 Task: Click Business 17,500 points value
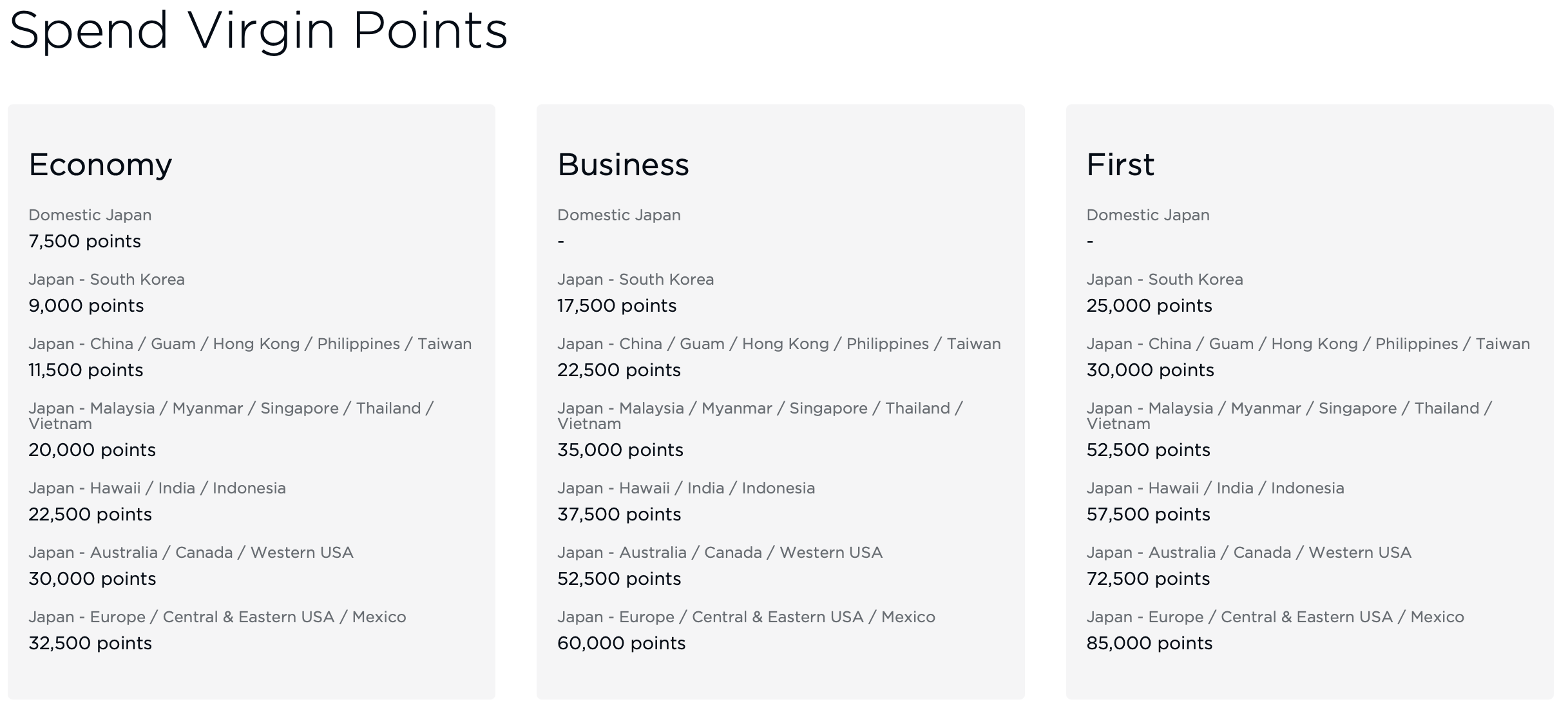point(617,306)
